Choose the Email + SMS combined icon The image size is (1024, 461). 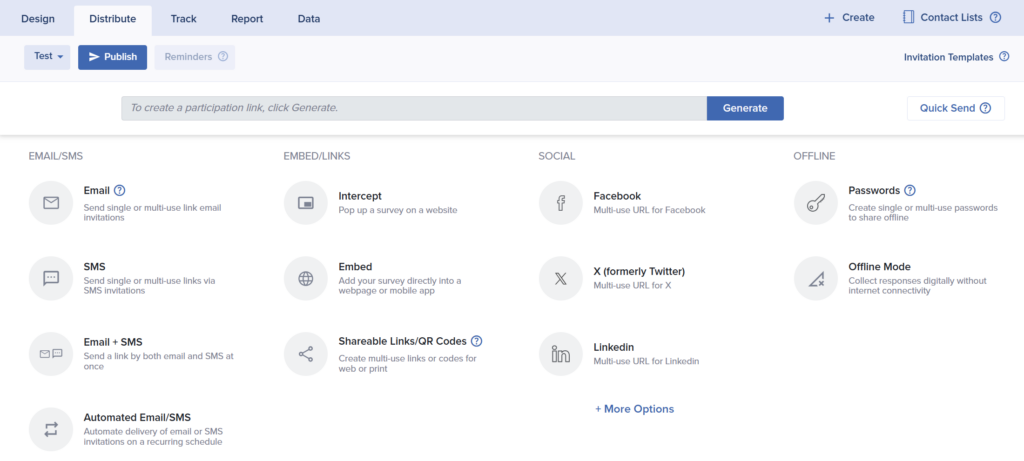point(51,354)
